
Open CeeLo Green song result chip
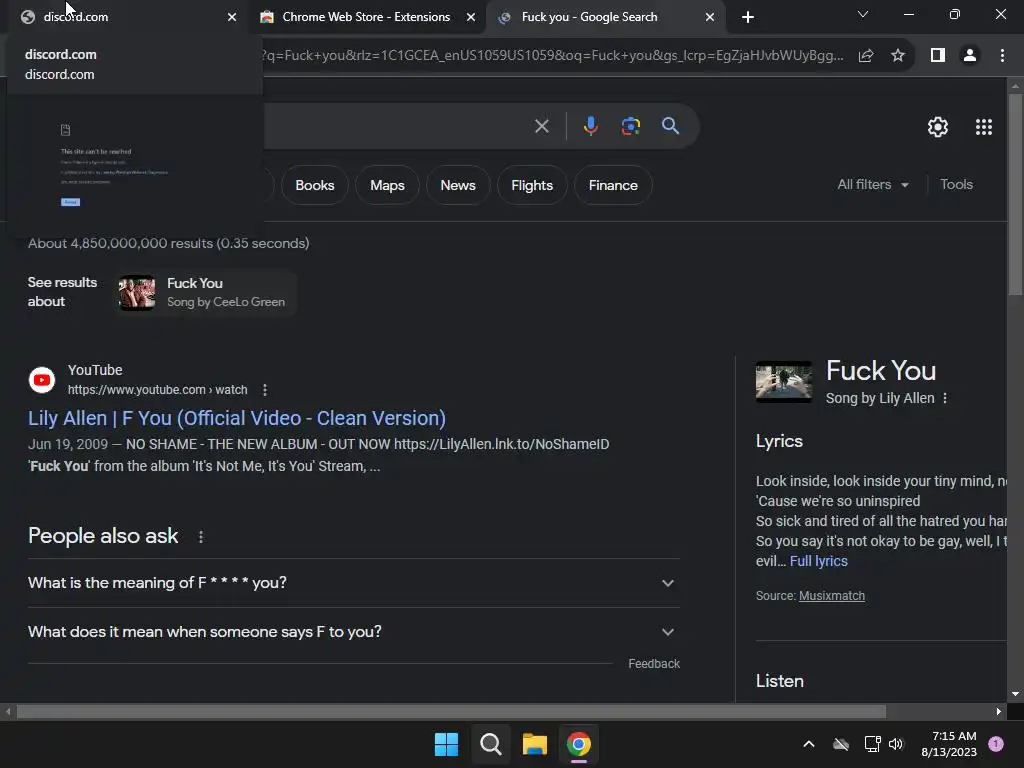point(206,293)
